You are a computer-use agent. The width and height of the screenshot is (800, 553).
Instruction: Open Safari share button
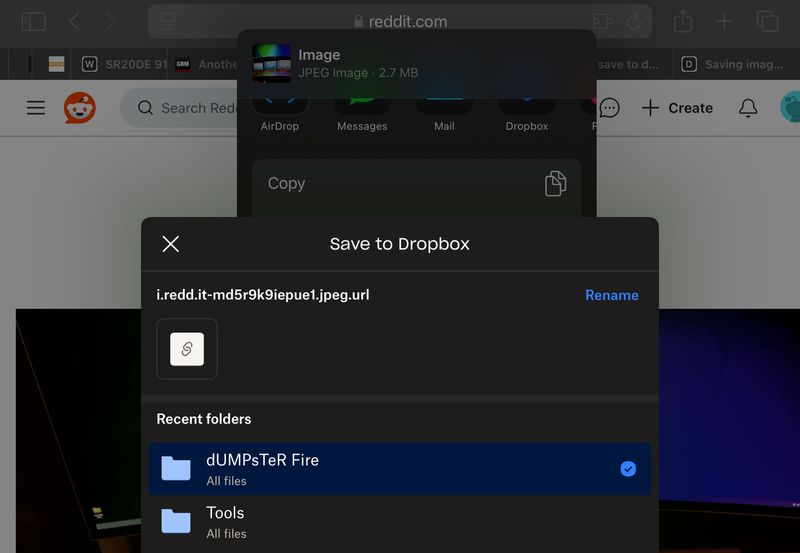click(x=683, y=21)
